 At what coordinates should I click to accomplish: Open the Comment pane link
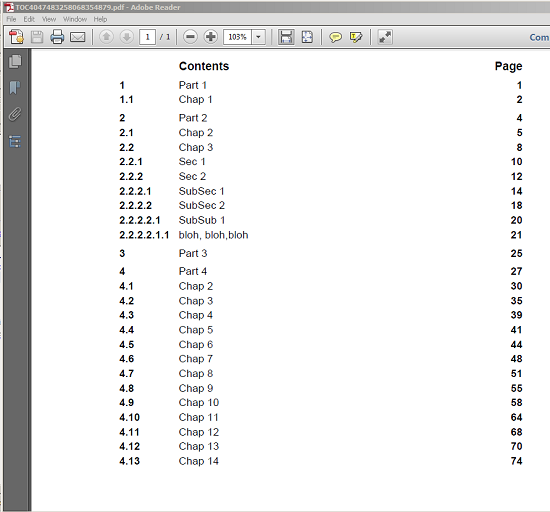pyautogui.click(x=539, y=37)
